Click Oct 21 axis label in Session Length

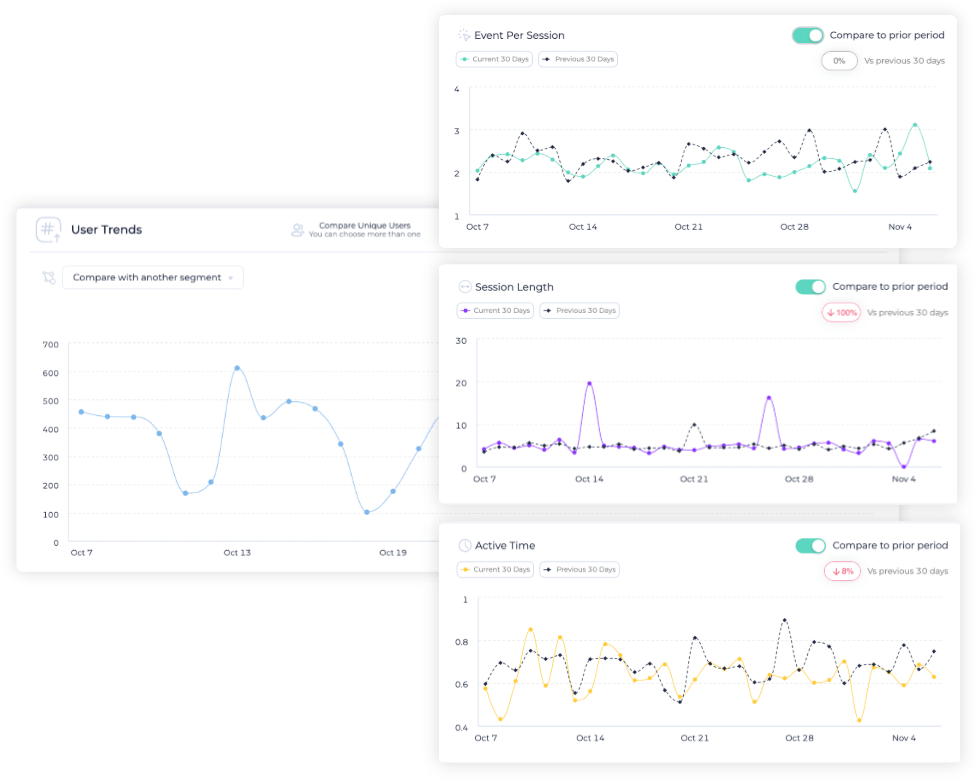694,479
